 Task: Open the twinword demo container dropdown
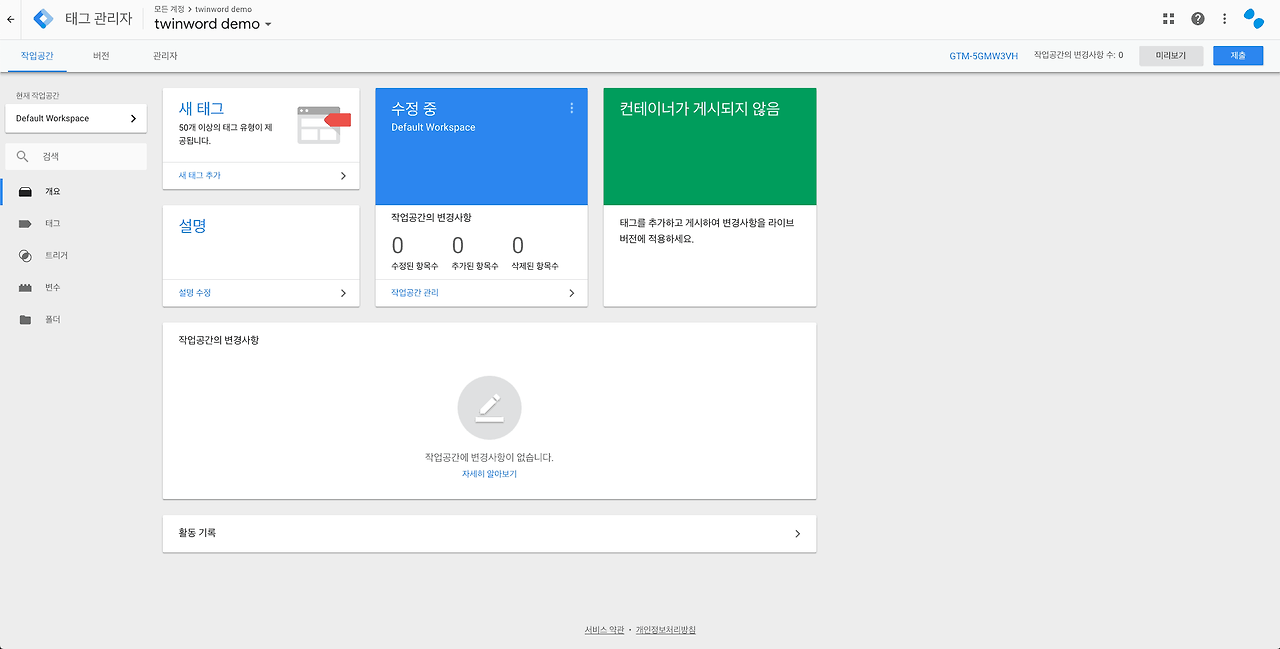click(x=213, y=24)
